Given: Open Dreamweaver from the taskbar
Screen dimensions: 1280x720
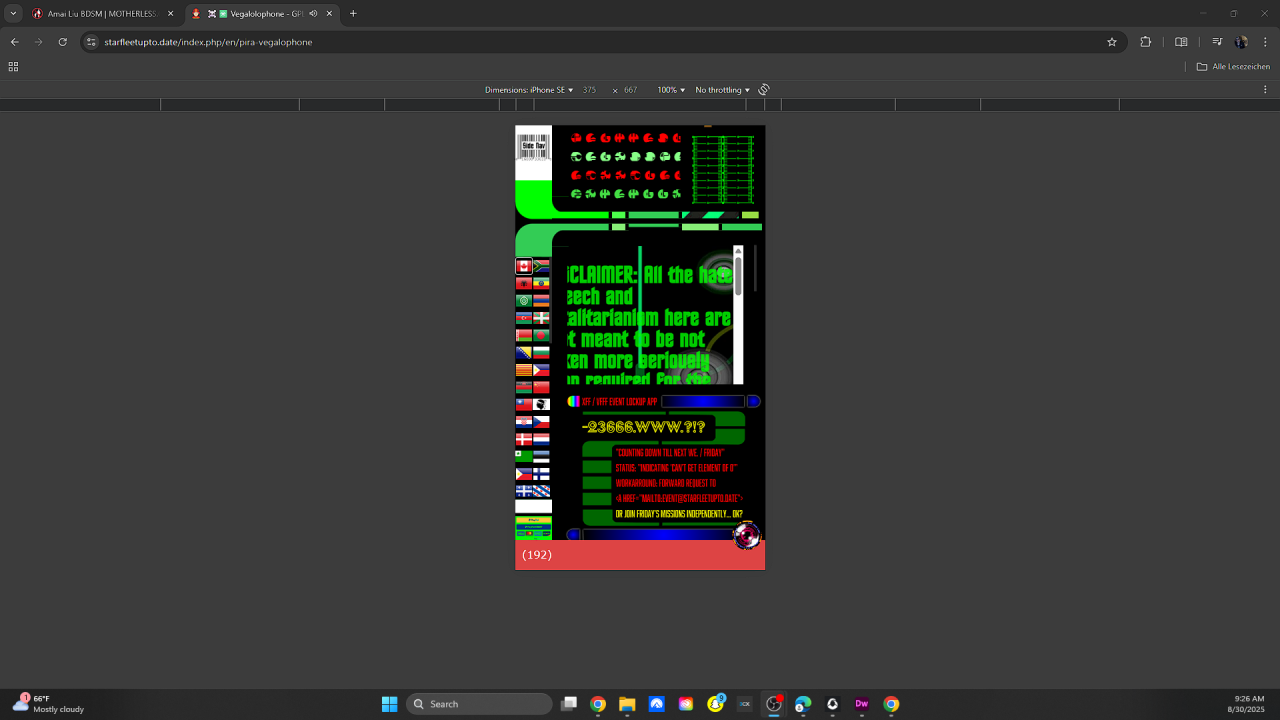Looking at the screenshot, I should (861, 704).
